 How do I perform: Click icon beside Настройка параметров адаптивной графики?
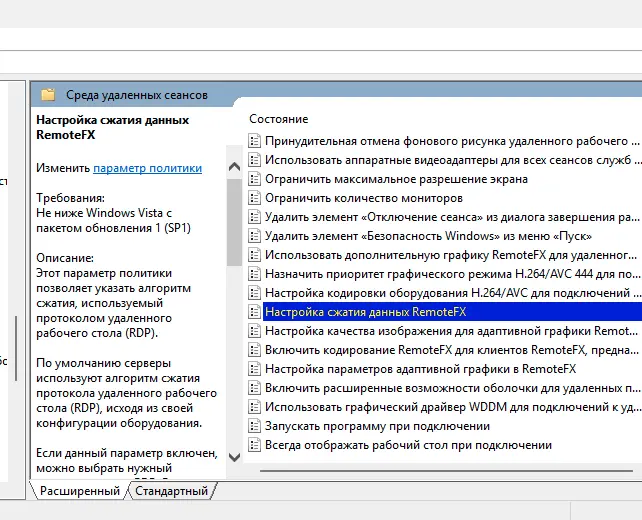click(254, 369)
